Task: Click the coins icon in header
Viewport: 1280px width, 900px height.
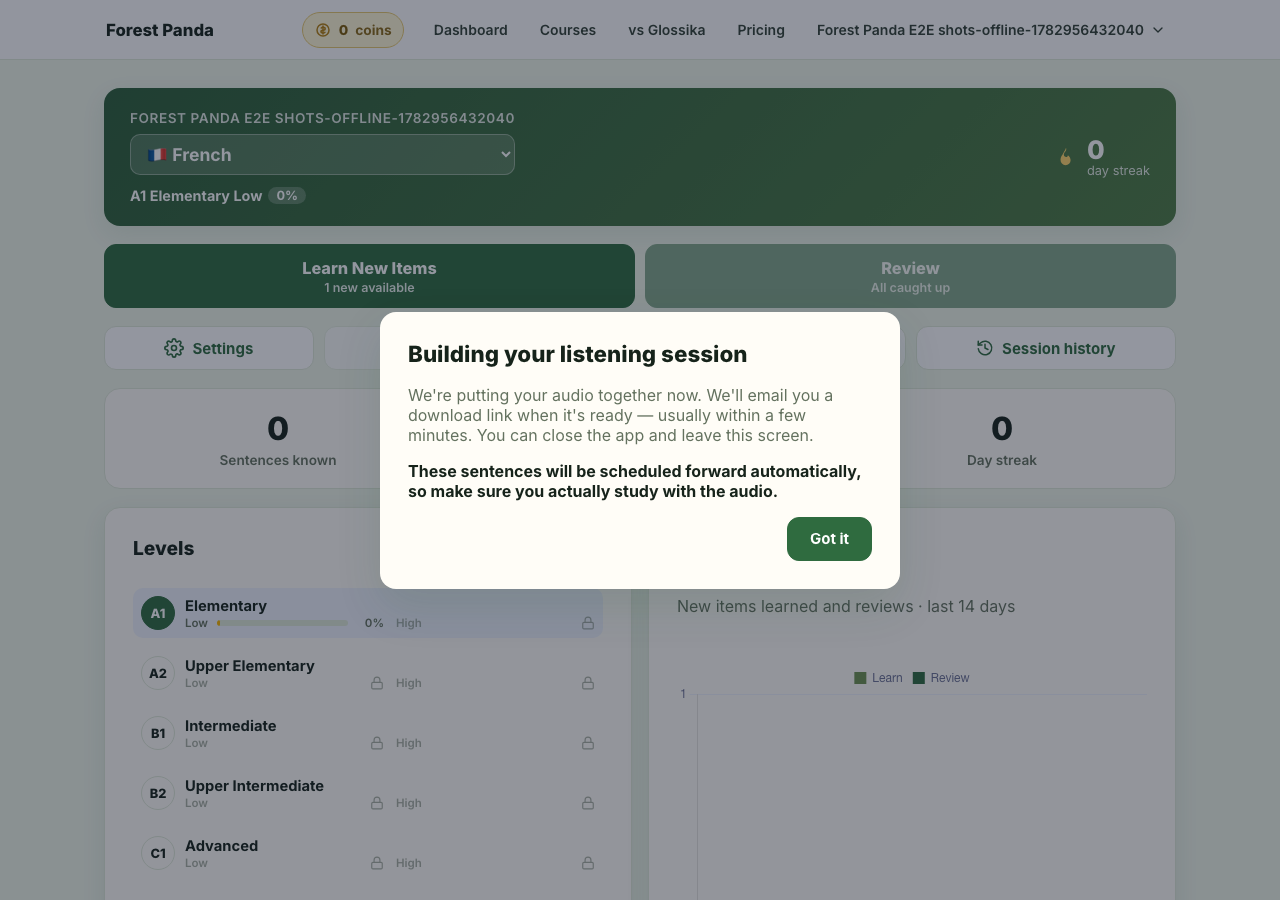Action: pos(323,30)
